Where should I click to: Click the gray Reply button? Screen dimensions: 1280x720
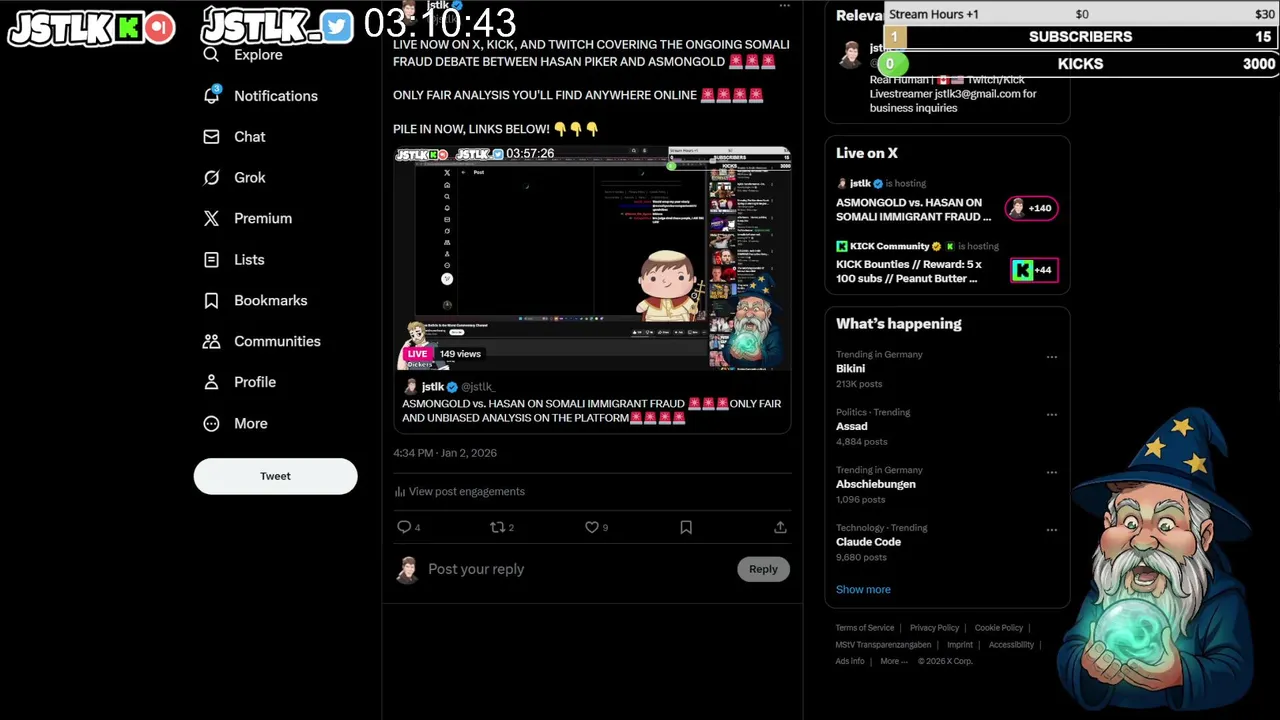pyautogui.click(x=763, y=569)
